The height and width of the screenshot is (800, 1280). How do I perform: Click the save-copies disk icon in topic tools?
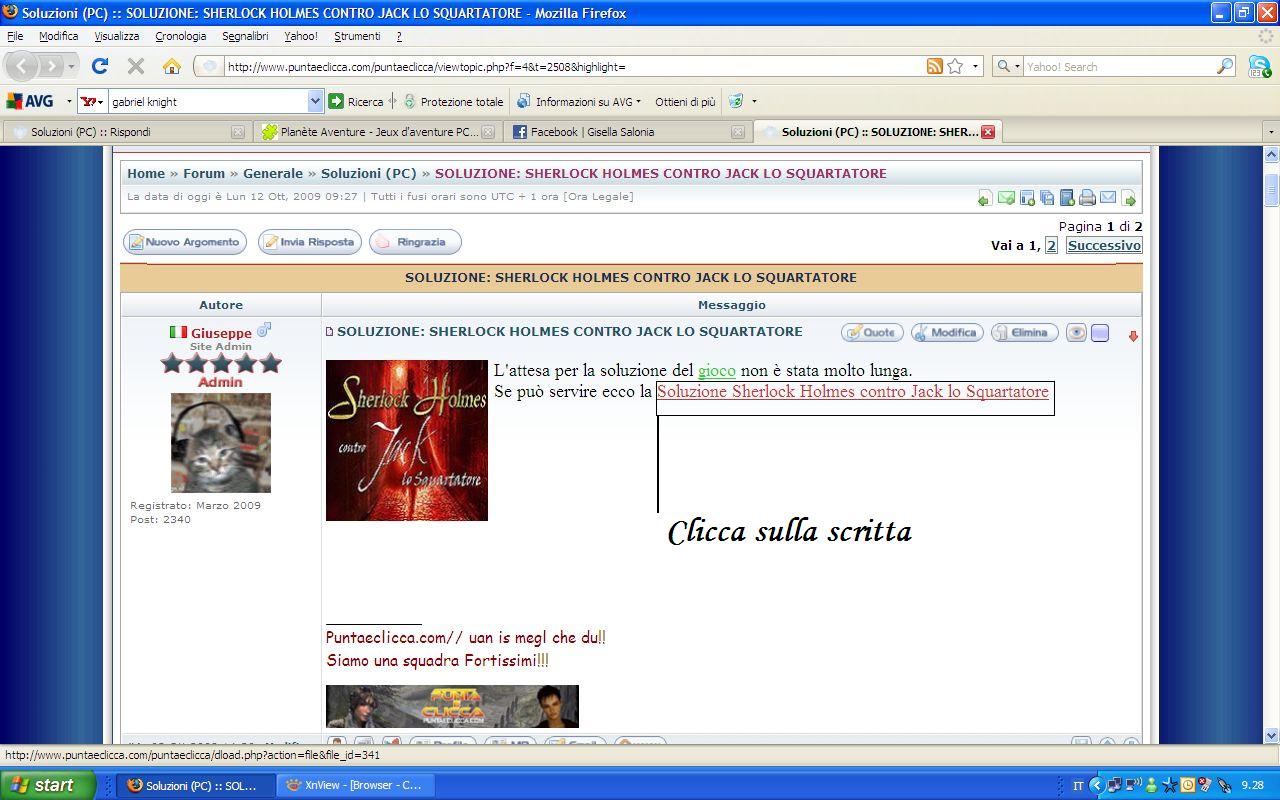[x=1047, y=198]
